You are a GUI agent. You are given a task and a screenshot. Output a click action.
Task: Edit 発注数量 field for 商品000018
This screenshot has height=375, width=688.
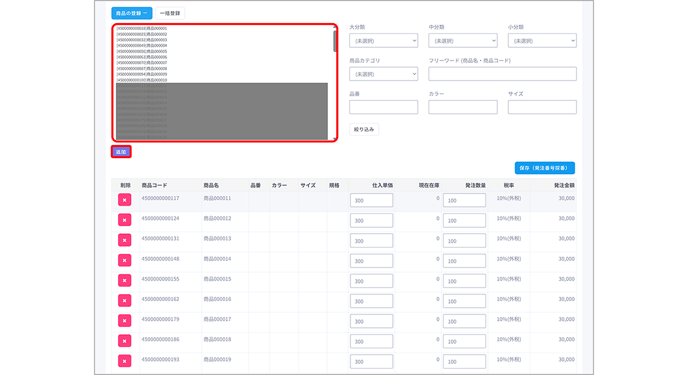tap(464, 342)
